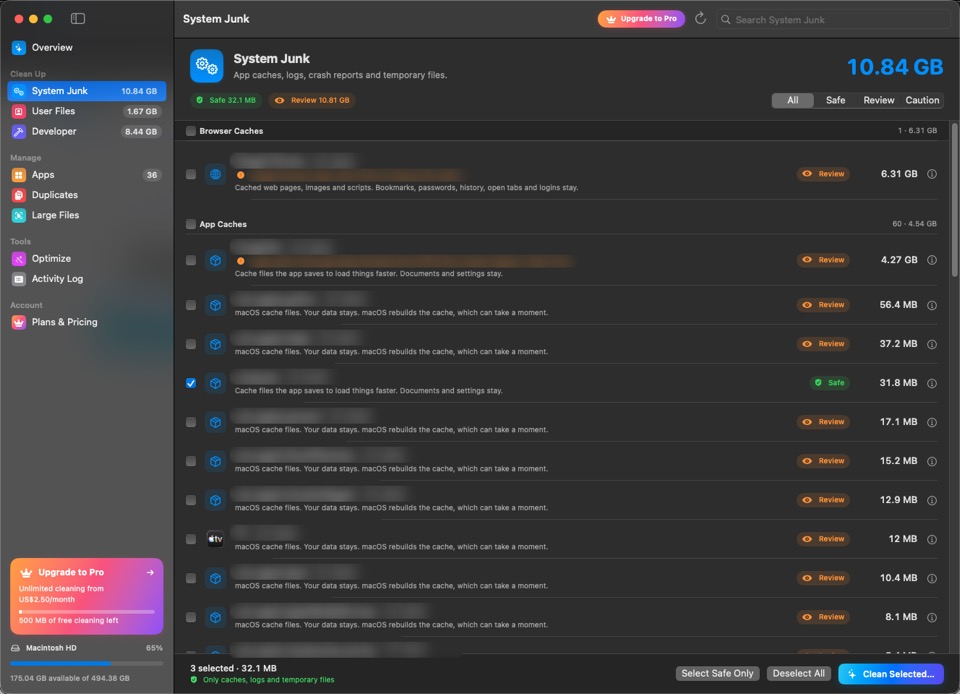This screenshot has width=960, height=694.
Task: Click the 10.84 GB total size
Action: pos(895,67)
